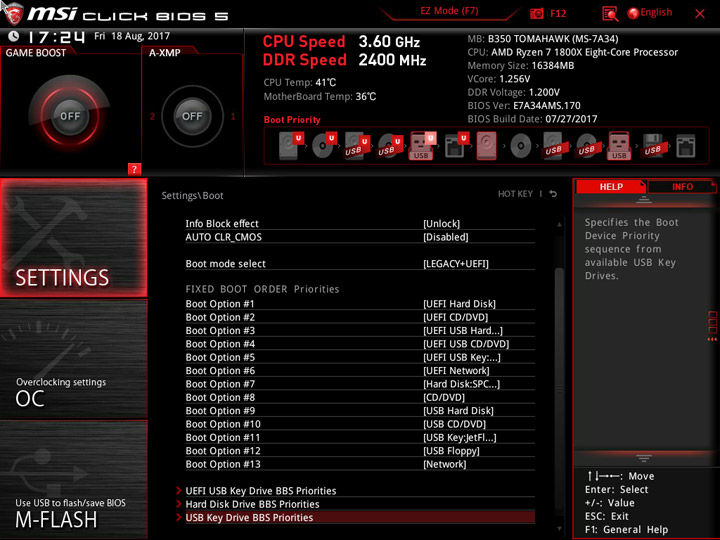The width and height of the screenshot is (720, 540).
Task: Close the BIOS with the X button
Action: click(x=700, y=14)
